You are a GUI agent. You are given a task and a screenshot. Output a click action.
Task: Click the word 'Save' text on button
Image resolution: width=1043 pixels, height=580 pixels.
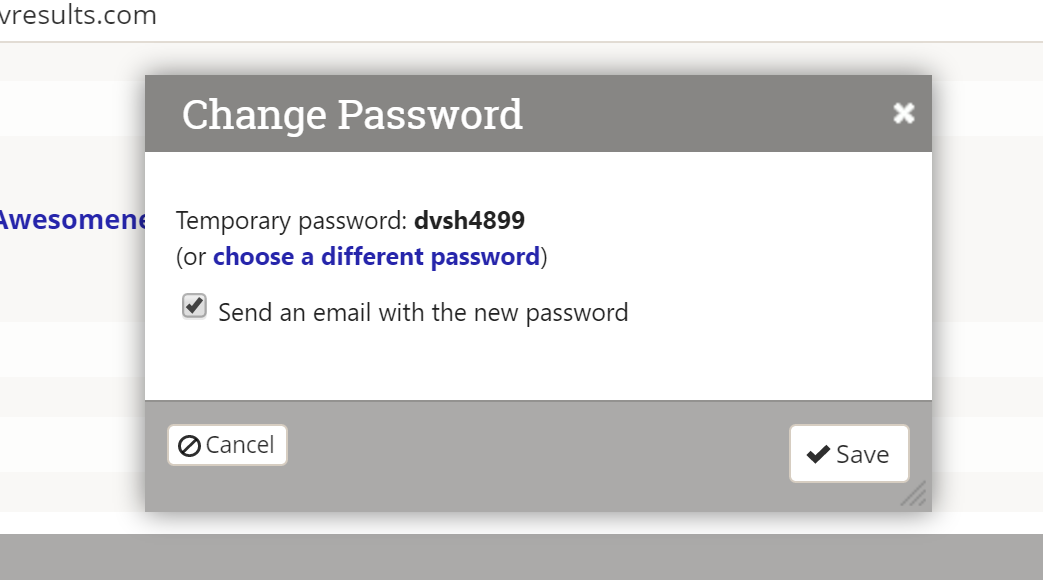click(x=862, y=455)
